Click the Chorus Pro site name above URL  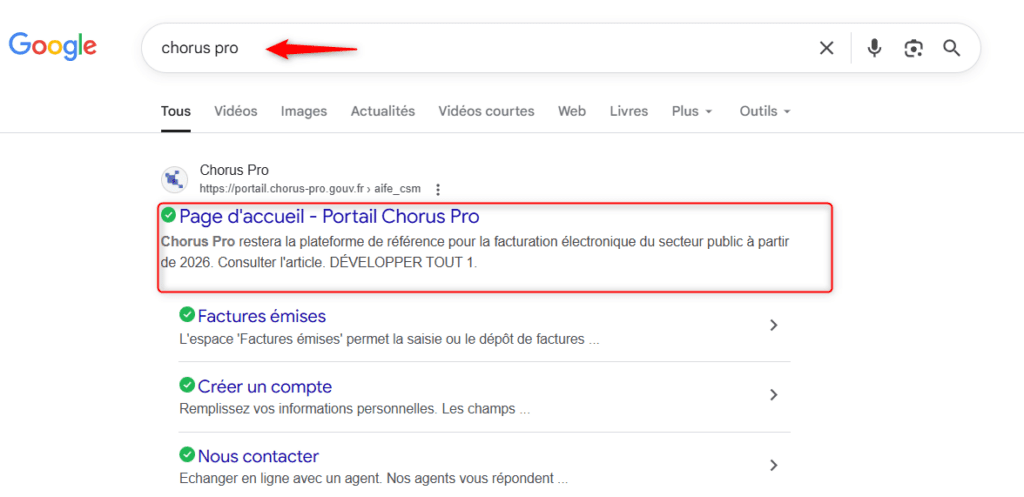point(234,170)
